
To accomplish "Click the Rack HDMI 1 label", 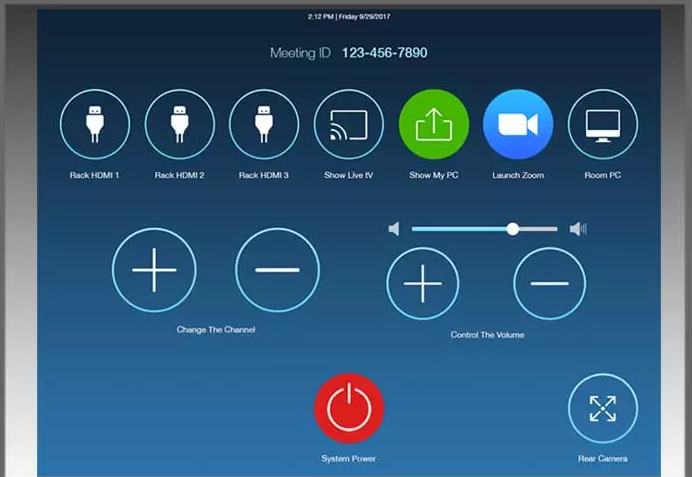I will point(94,175).
